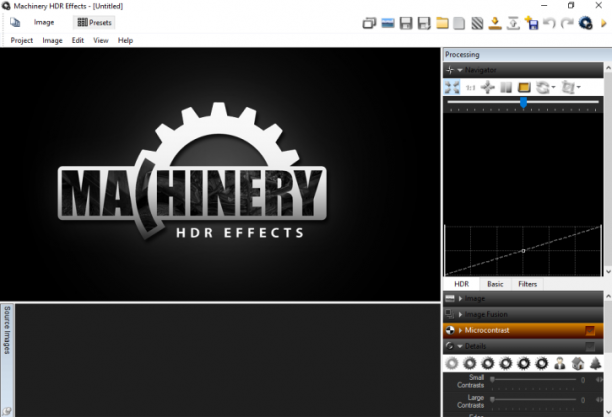The height and width of the screenshot is (417, 612).
Task: Click the 1:1 zoom navigator icon
Action: [x=470, y=88]
